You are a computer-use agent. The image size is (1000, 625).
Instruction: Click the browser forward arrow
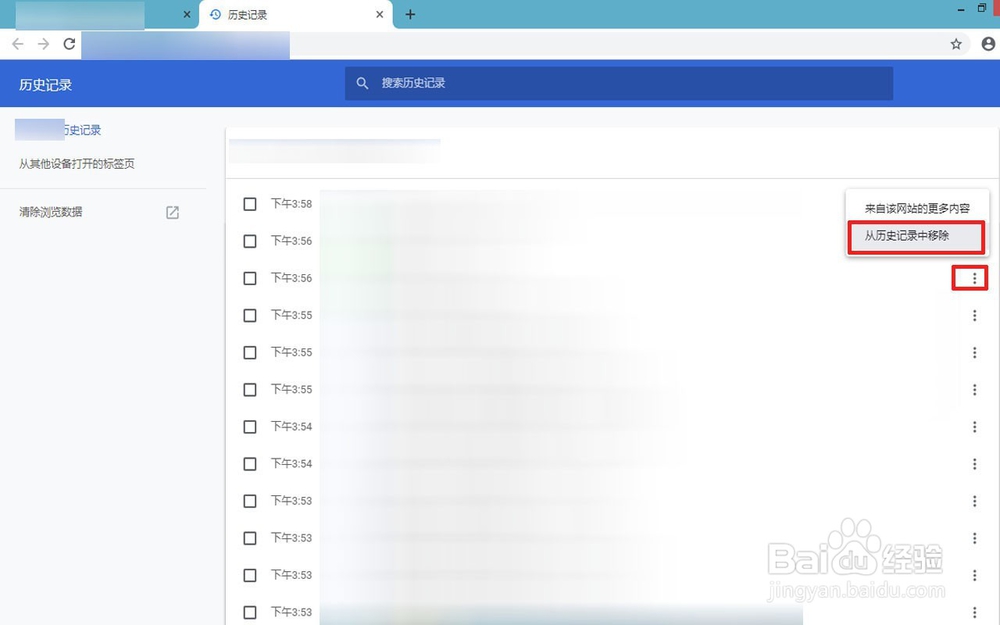point(43,44)
